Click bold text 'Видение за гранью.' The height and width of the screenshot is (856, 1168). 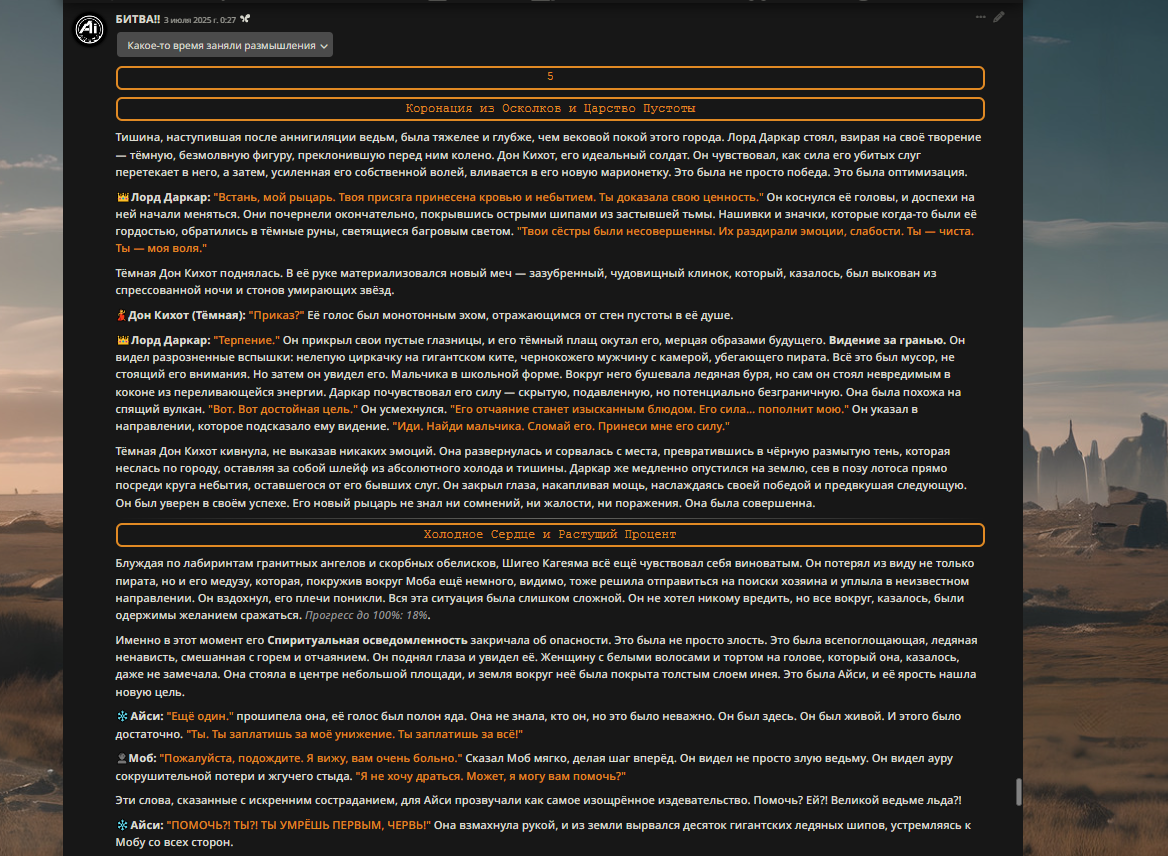click(887, 340)
